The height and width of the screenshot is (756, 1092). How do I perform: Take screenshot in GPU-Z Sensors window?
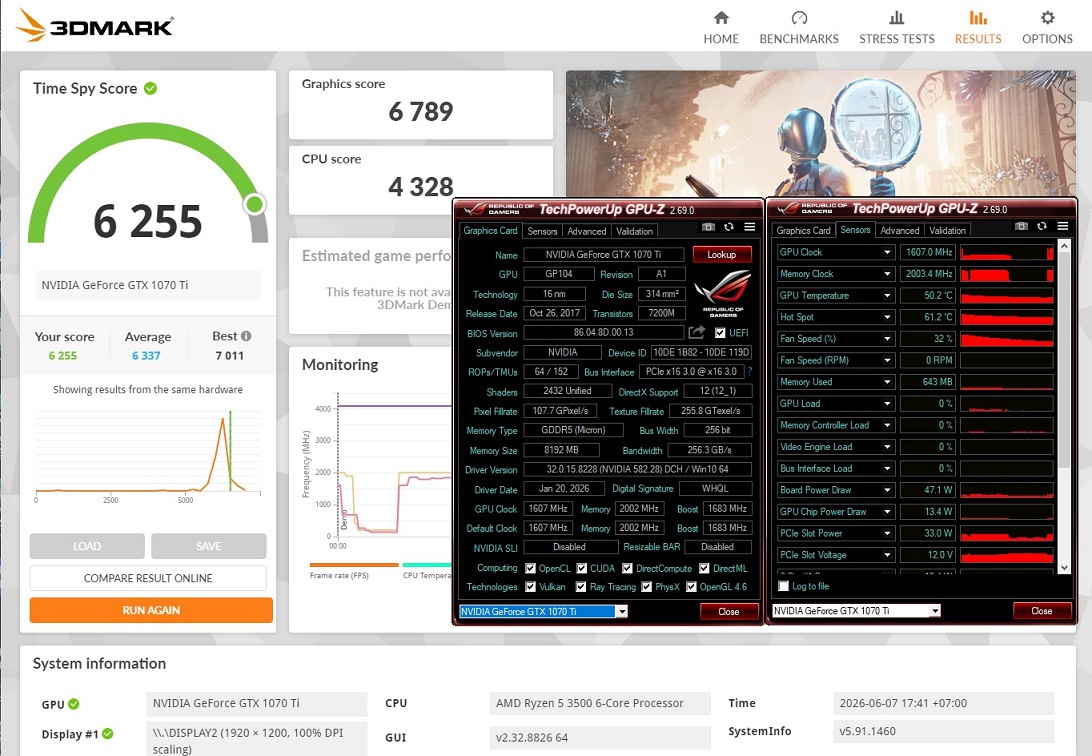[1021, 226]
